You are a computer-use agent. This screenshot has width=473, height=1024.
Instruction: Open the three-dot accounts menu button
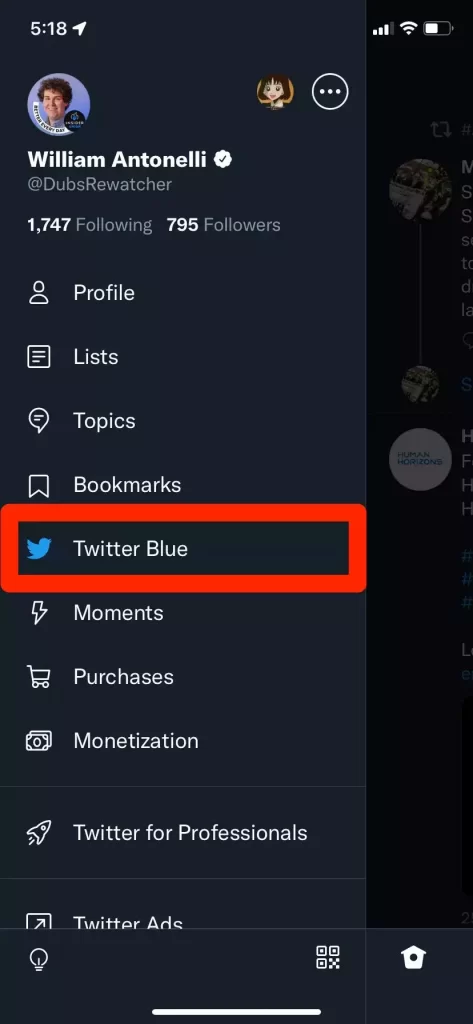click(x=330, y=91)
